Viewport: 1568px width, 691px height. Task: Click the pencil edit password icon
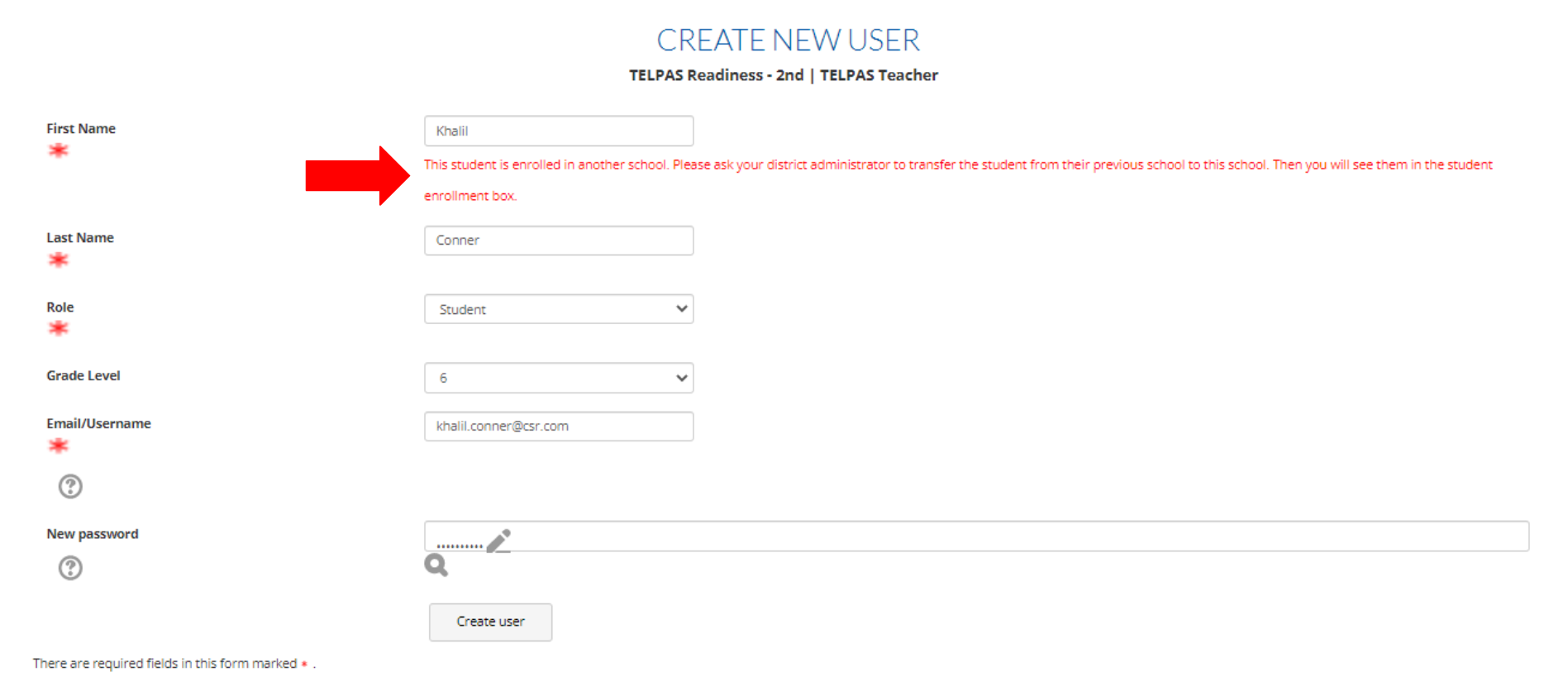click(x=498, y=541)
